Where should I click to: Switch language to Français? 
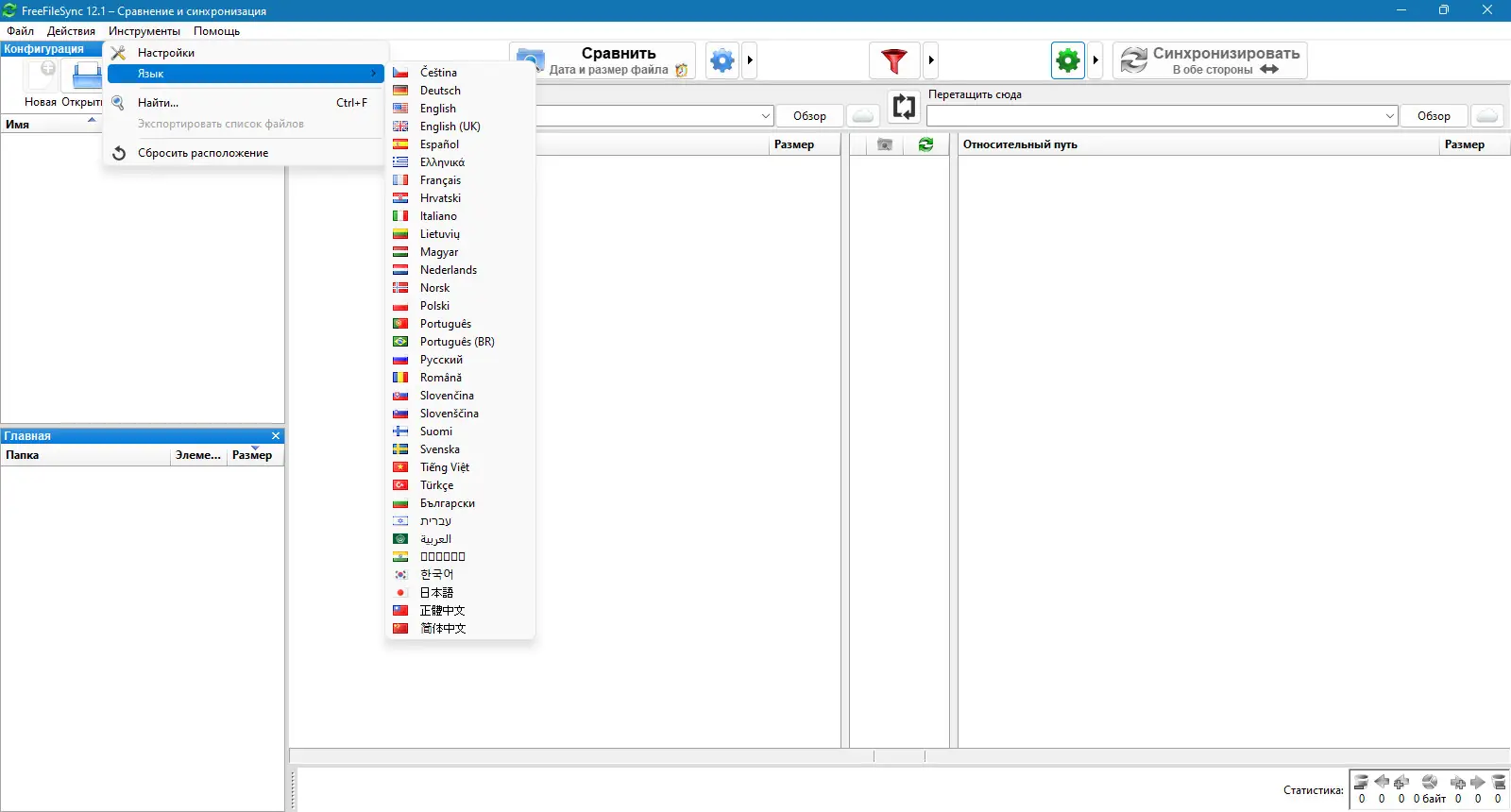460,180
